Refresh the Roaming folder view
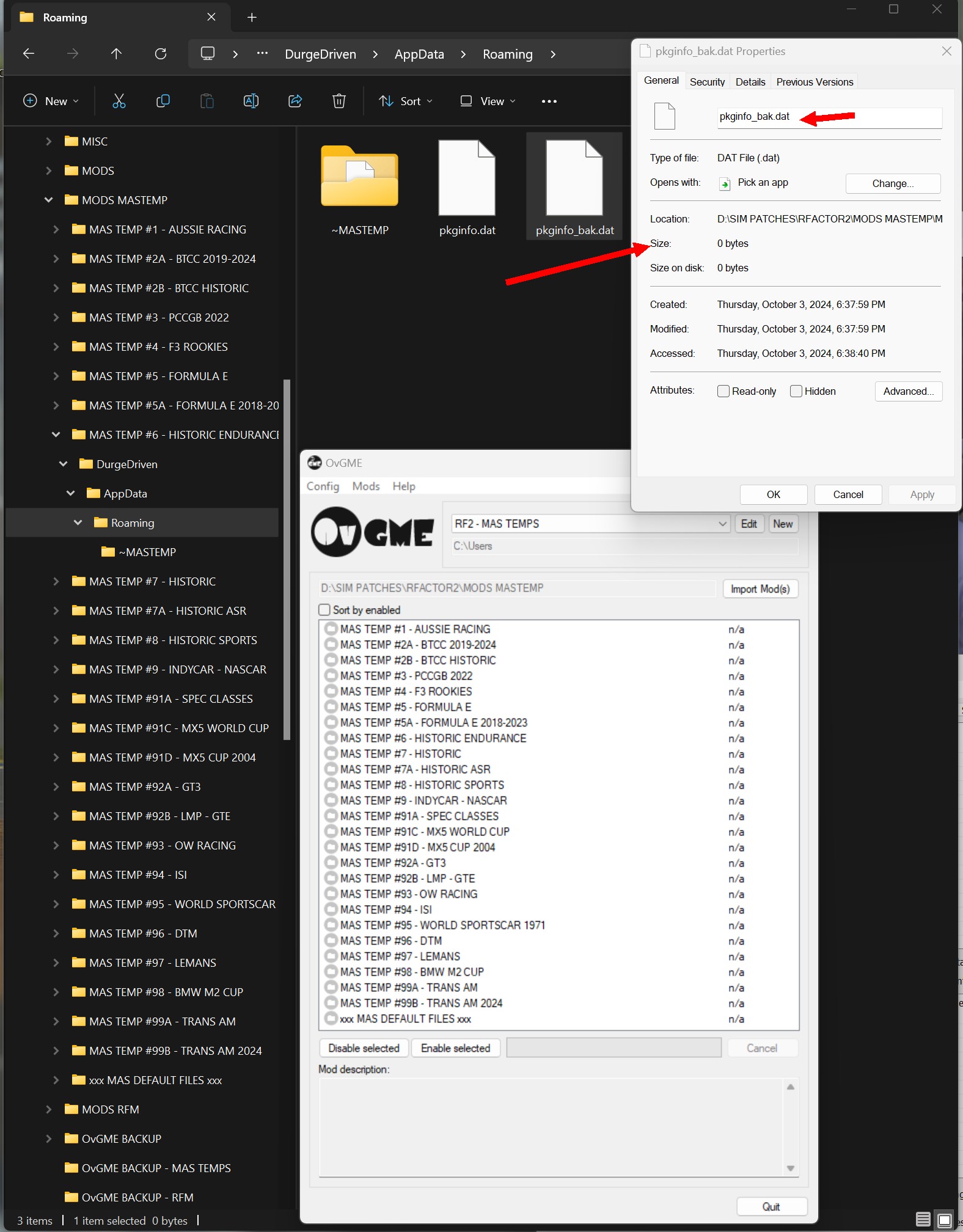963x1232 pixels. pyautogui.click(x=161, y=54)
